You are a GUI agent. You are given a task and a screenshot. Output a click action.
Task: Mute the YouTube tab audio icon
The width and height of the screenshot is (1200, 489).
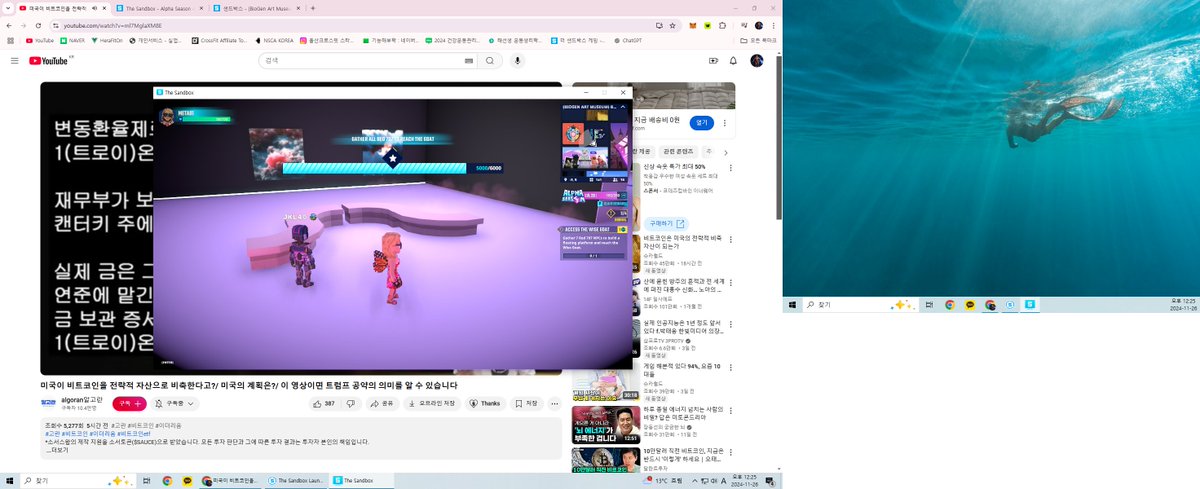94,7
